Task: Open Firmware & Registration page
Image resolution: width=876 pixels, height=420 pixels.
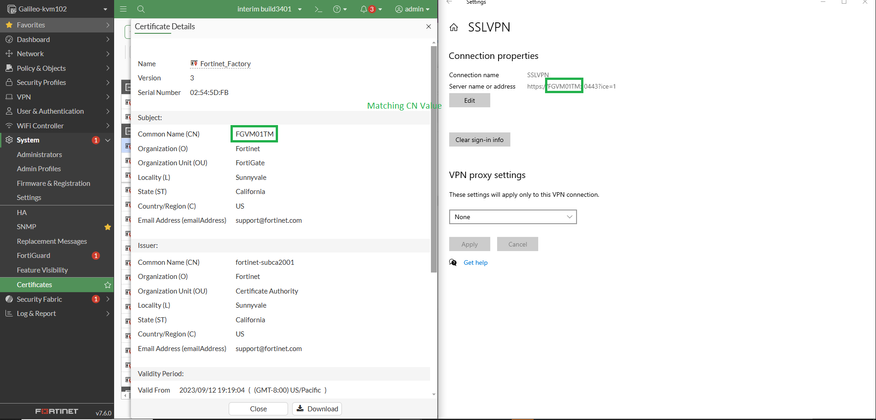Action: 53,183
